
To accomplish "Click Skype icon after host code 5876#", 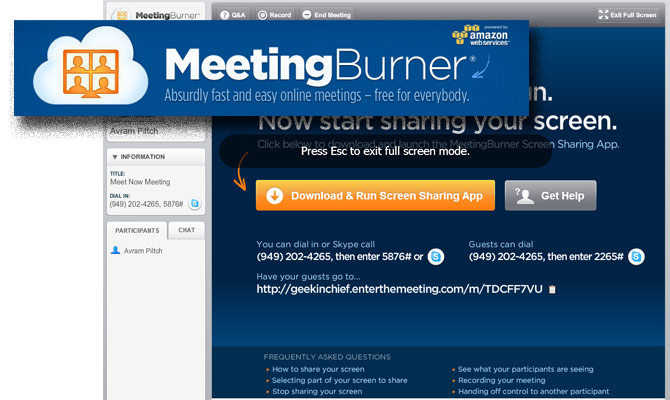I will pyautogui.click(x=436, y=256).
